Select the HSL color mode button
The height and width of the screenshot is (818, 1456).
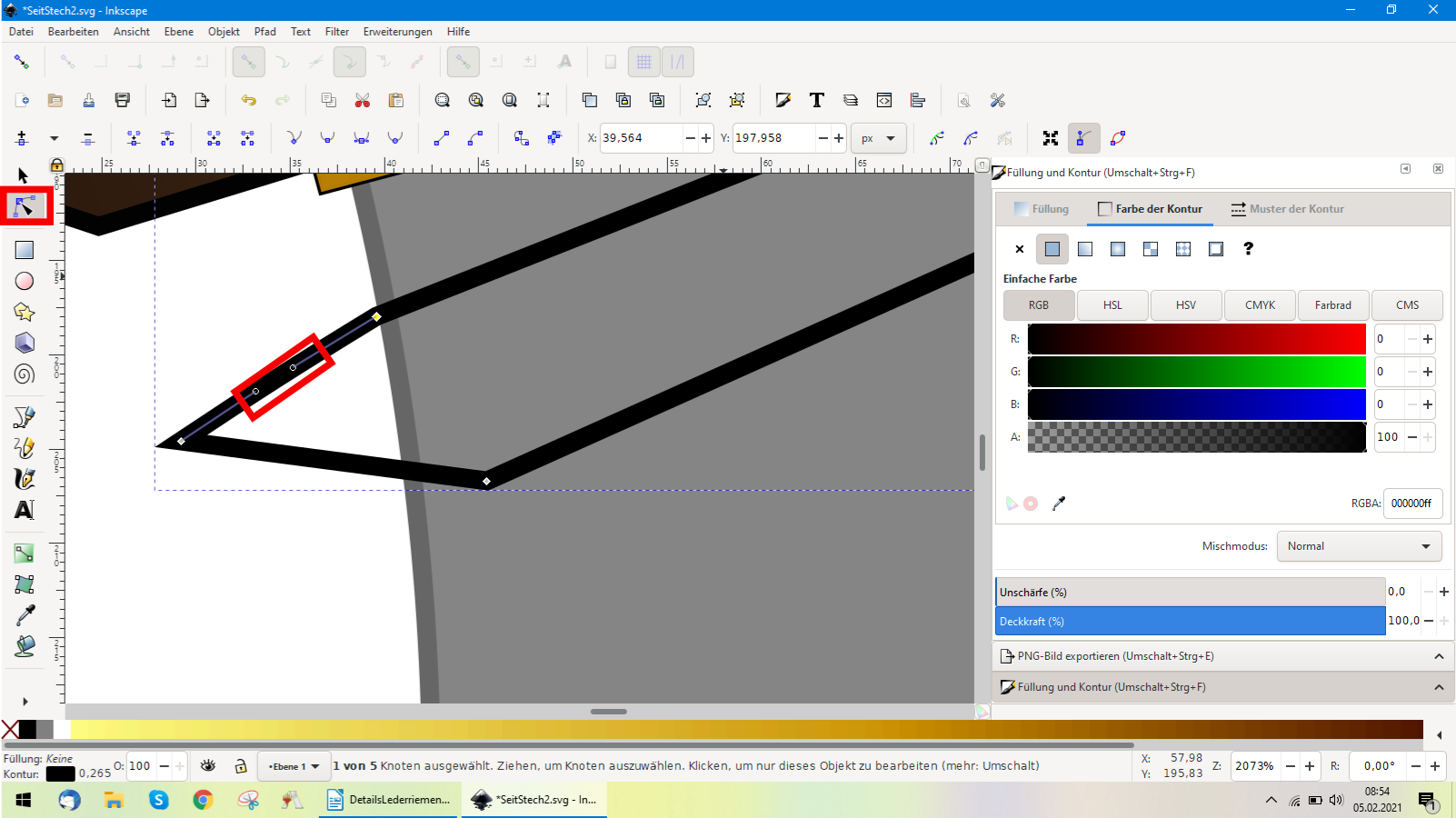[x=1112, y=305]
